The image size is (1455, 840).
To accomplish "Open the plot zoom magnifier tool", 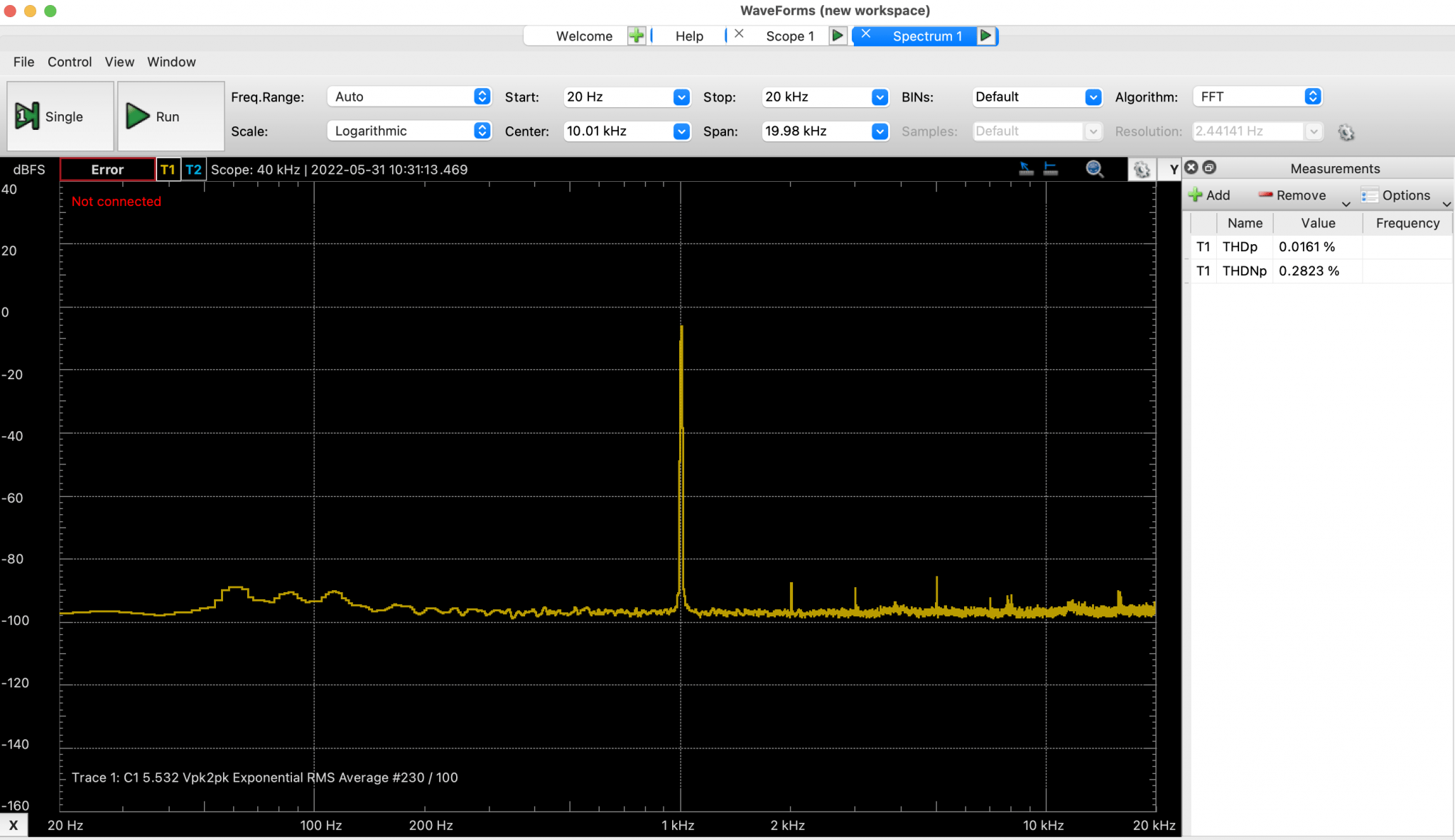I will click(1094, 169).
